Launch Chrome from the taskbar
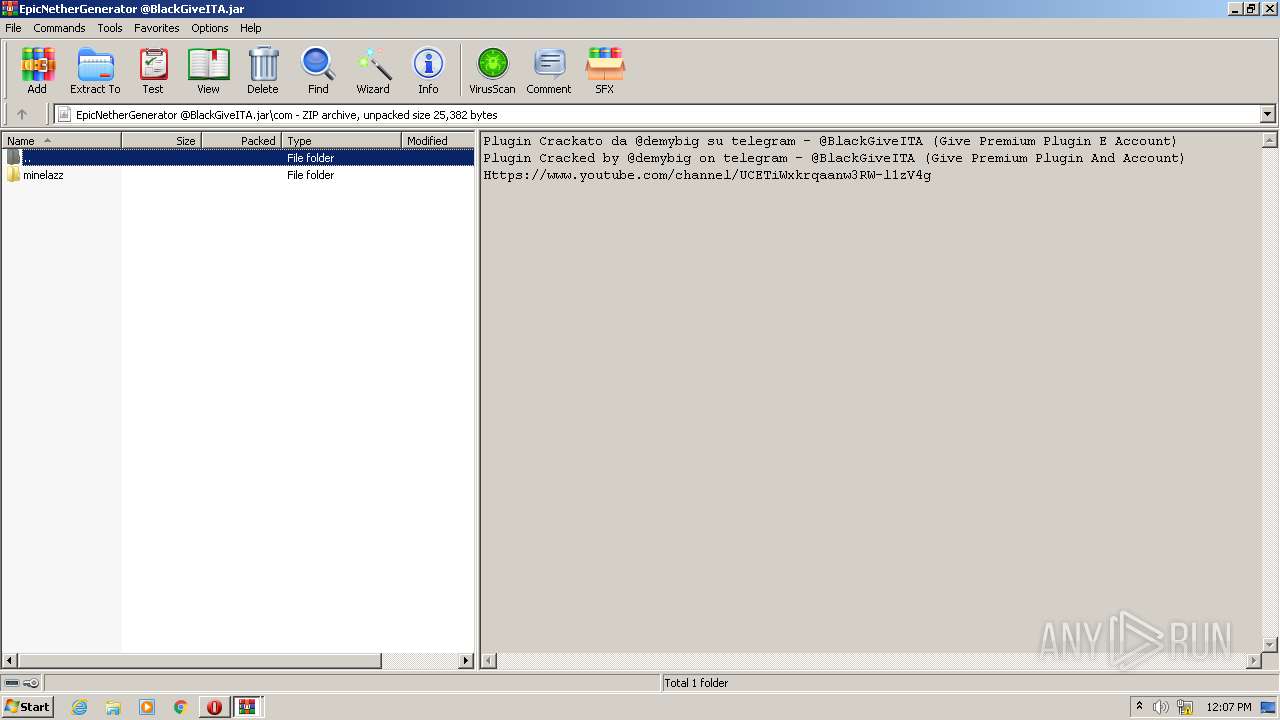This screenshot has height=720, width=1280. 180,707
